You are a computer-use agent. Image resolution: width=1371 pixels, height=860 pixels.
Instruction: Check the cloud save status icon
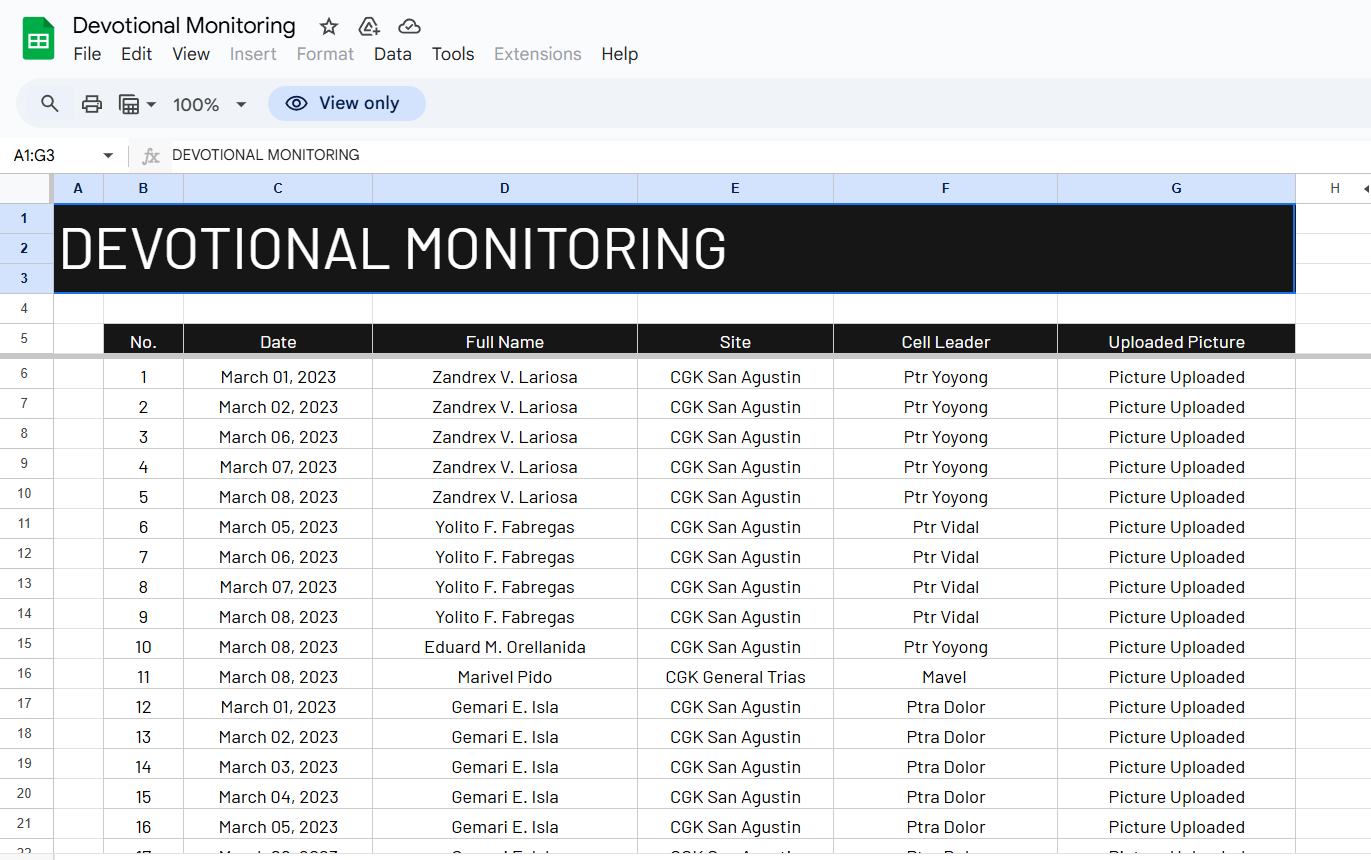(409, 27)
